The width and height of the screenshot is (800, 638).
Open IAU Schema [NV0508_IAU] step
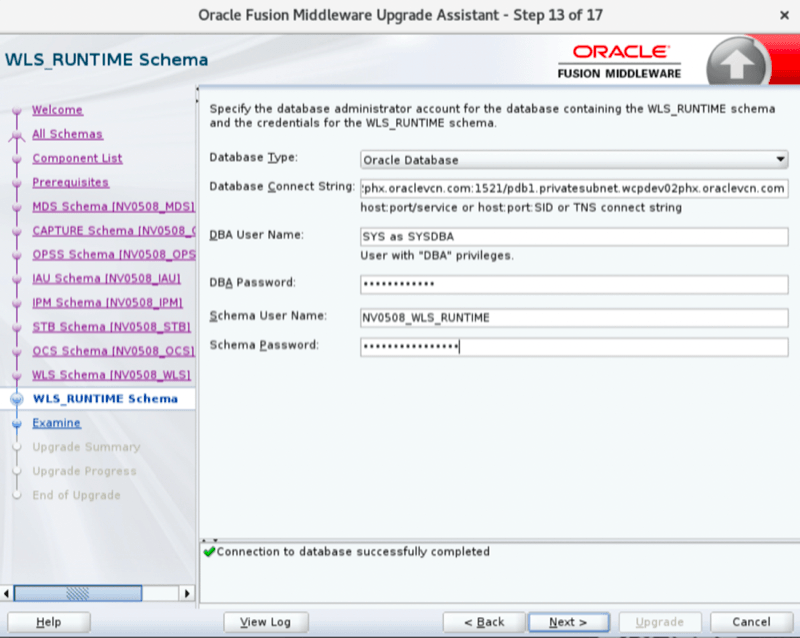[x=106, y=278]
